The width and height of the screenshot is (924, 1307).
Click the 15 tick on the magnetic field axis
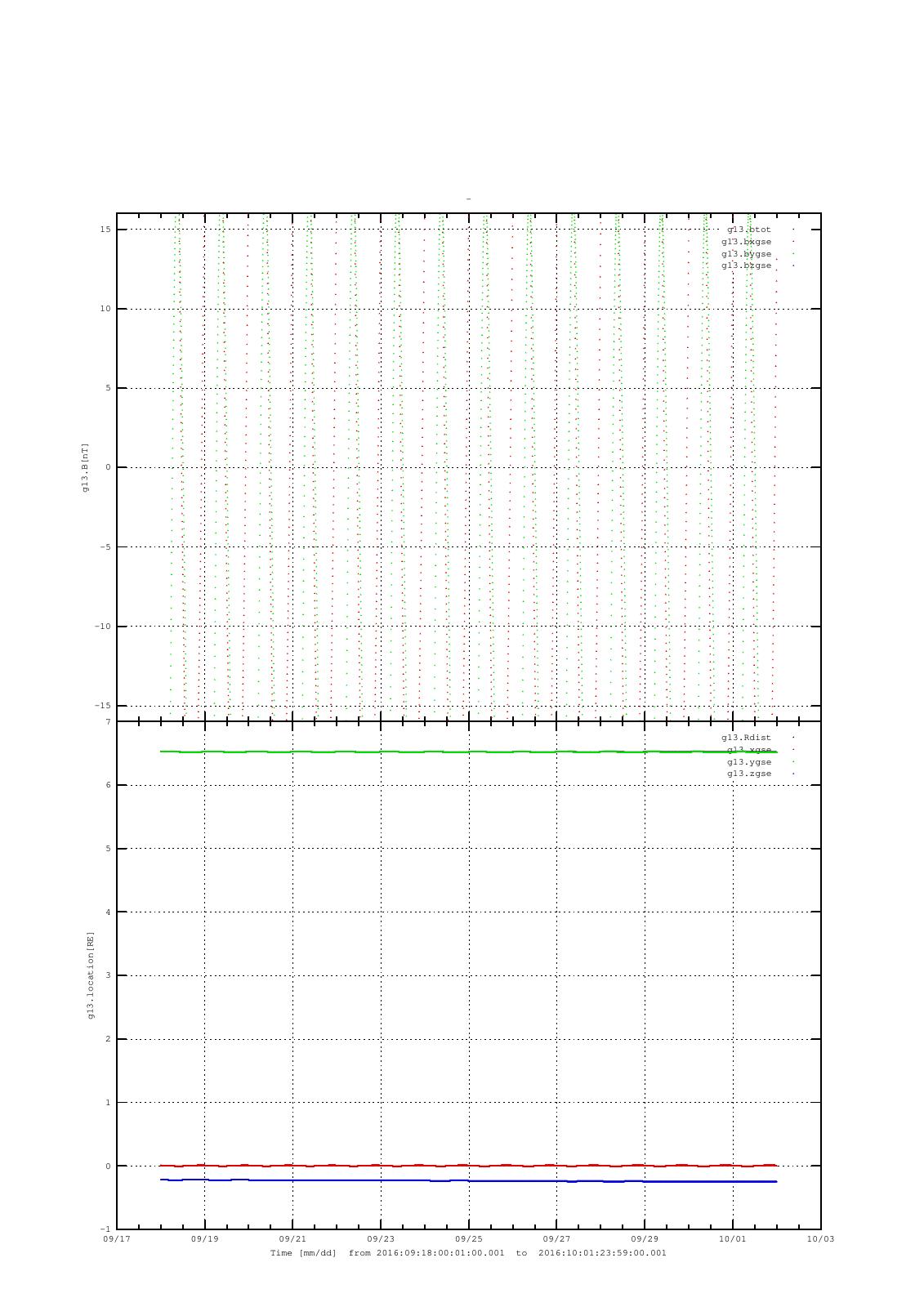(105, 230)
